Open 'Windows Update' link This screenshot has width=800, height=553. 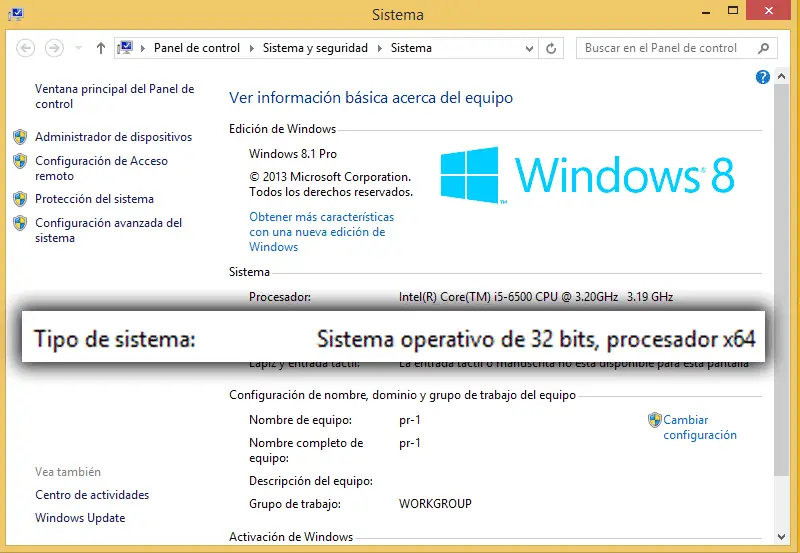(x=80, y=517)
